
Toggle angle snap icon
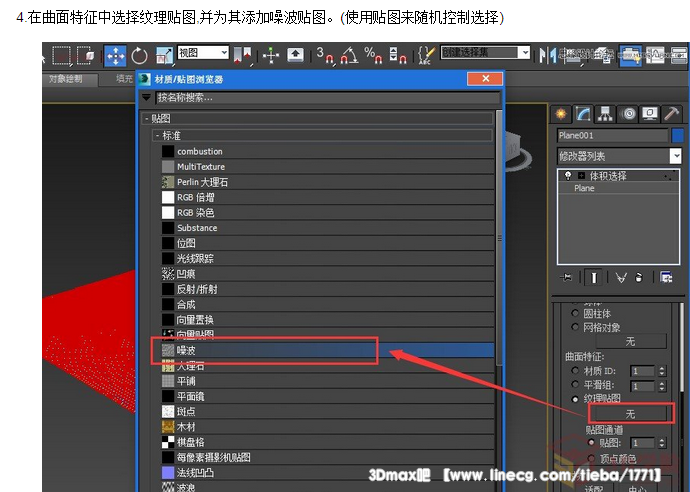coord(350,56)
